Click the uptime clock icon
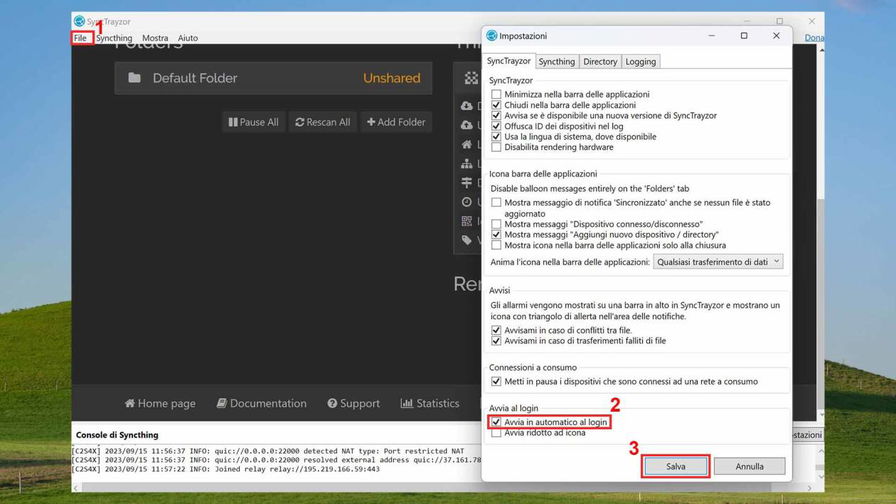Image resolution: width=896 pixels, height=504 pixels. (467, 202)
